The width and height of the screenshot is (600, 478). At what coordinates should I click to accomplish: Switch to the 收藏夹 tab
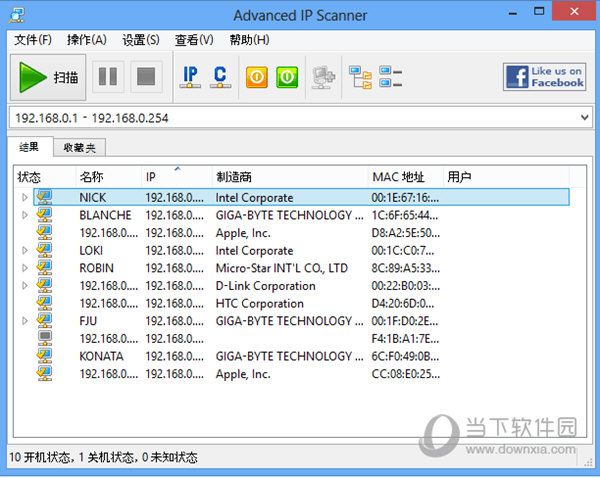[x=79, y=148]
